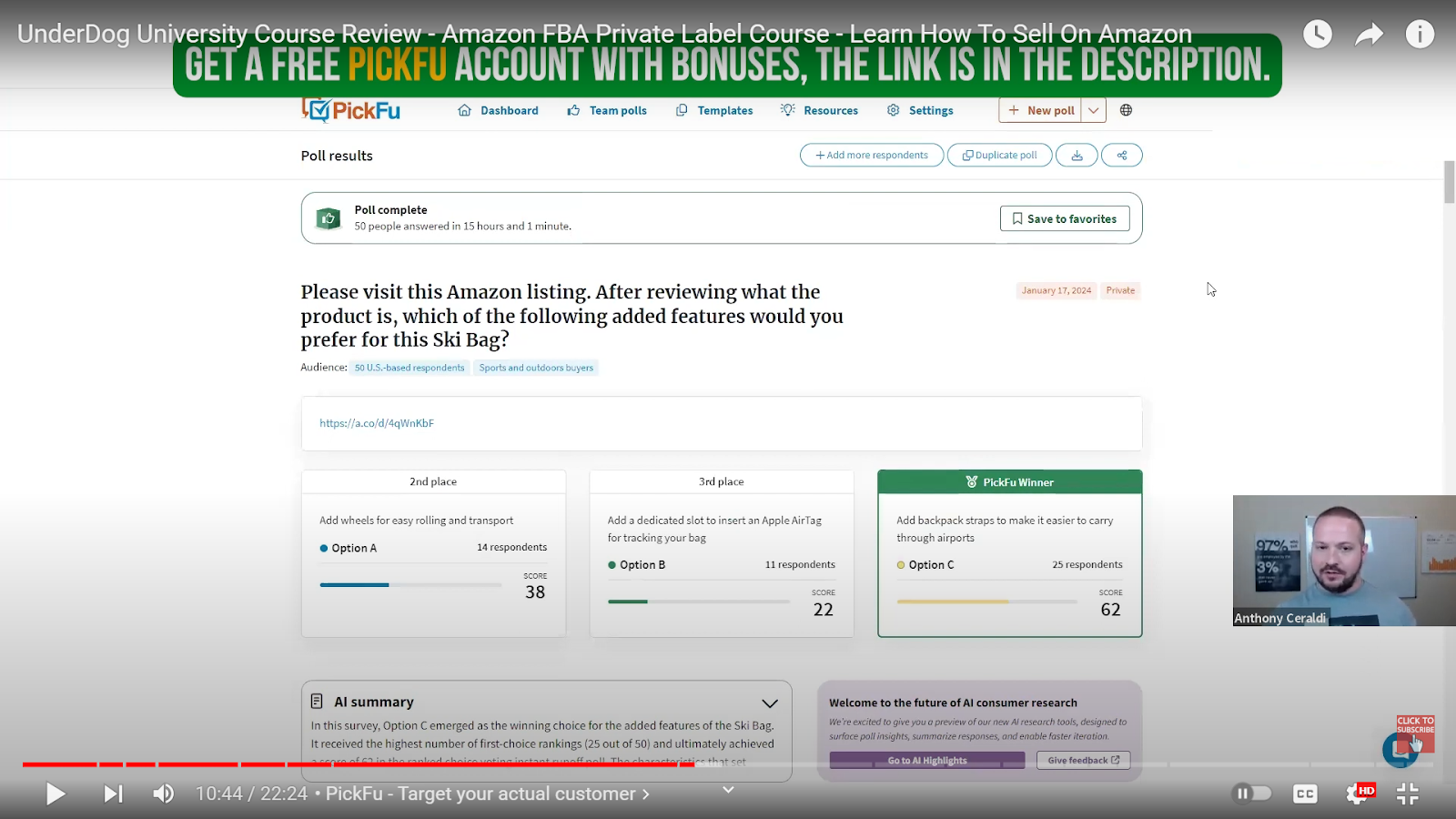Viewport: 1456px width, 819px height.
Task: Click Option C score bar
Action: pos(987,602)
